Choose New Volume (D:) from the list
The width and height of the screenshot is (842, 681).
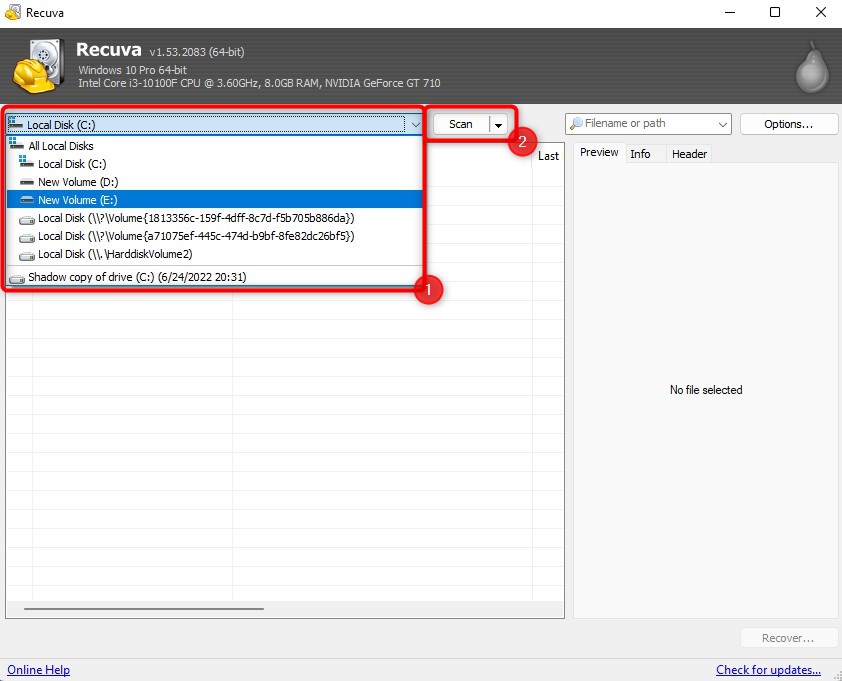214,182
